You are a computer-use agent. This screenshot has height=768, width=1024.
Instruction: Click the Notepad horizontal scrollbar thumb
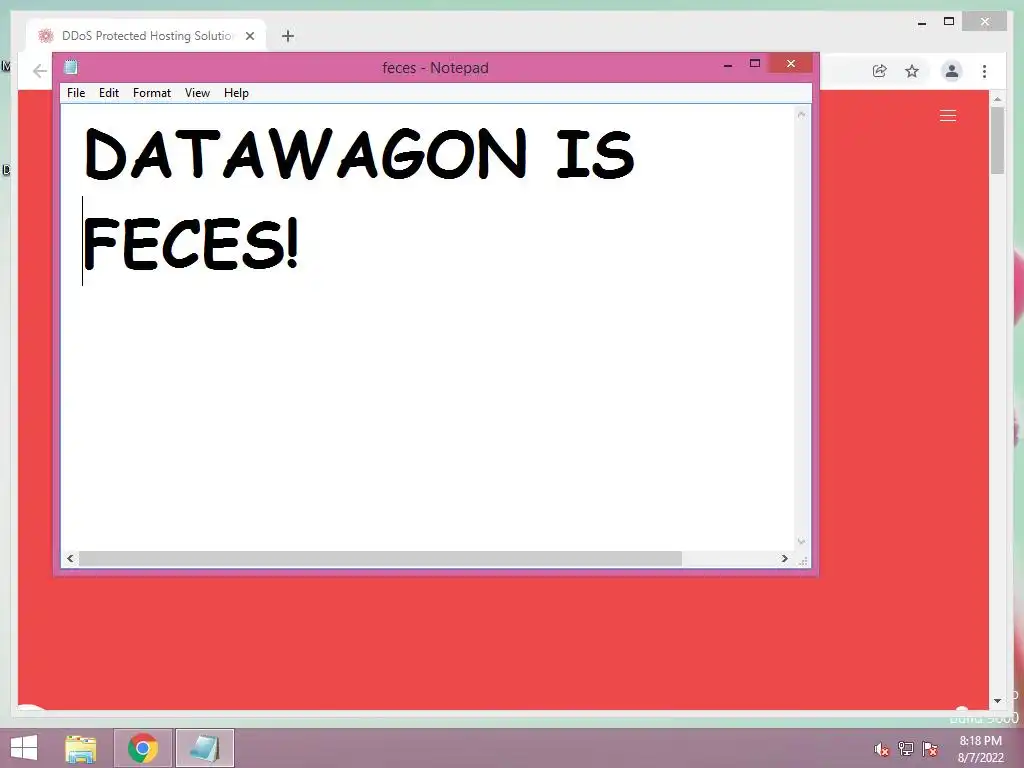(380, 559)
